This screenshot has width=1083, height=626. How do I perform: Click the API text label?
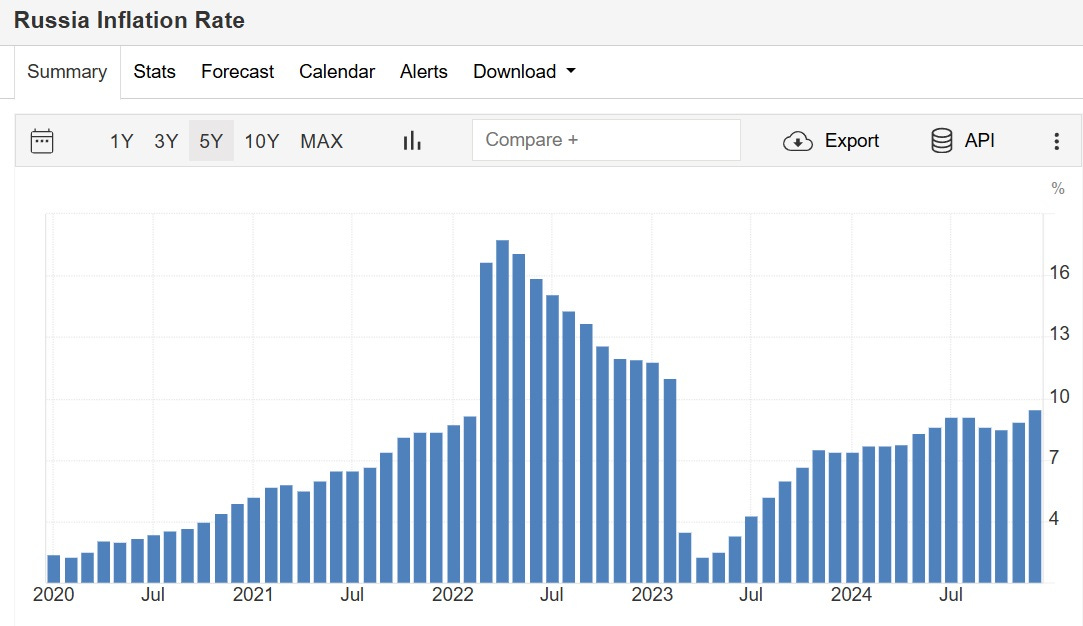[x=979, y=140]
